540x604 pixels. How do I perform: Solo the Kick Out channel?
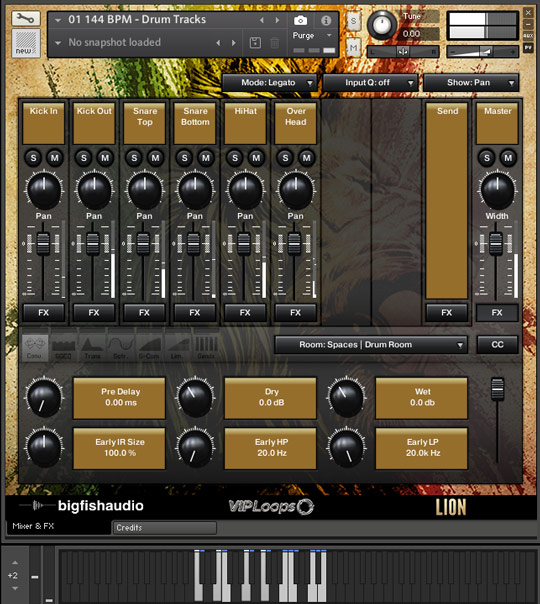click(x=84, y=158)
